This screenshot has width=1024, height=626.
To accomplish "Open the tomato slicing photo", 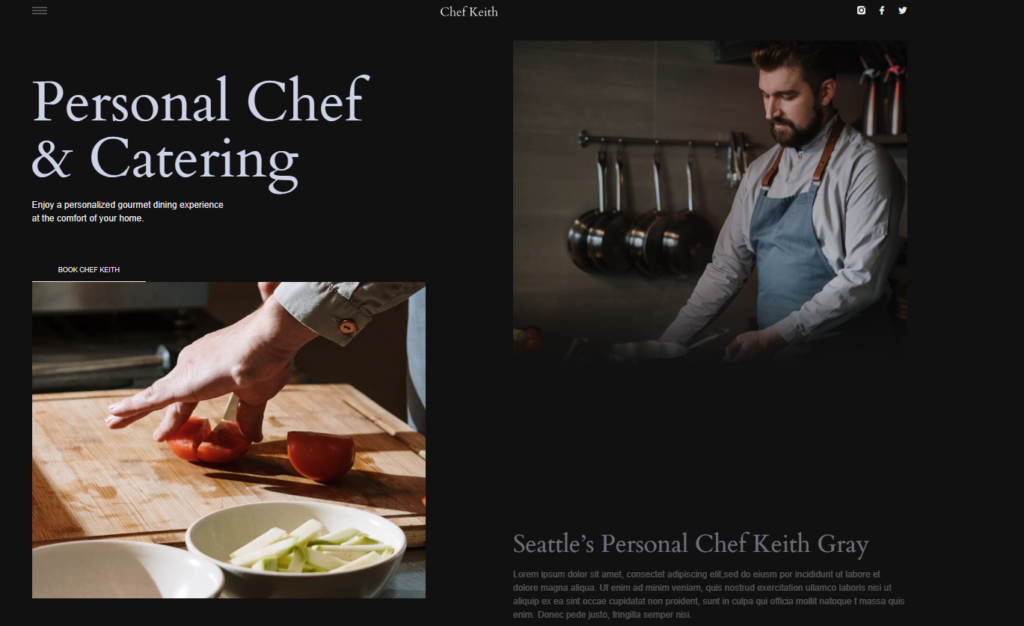I will coord(229,440).
